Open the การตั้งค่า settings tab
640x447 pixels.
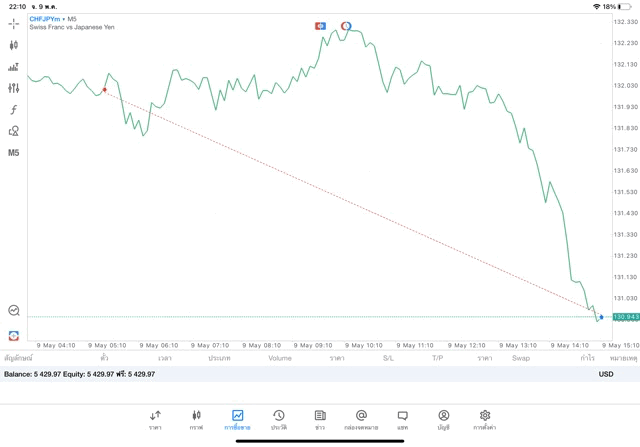[485, 419]
